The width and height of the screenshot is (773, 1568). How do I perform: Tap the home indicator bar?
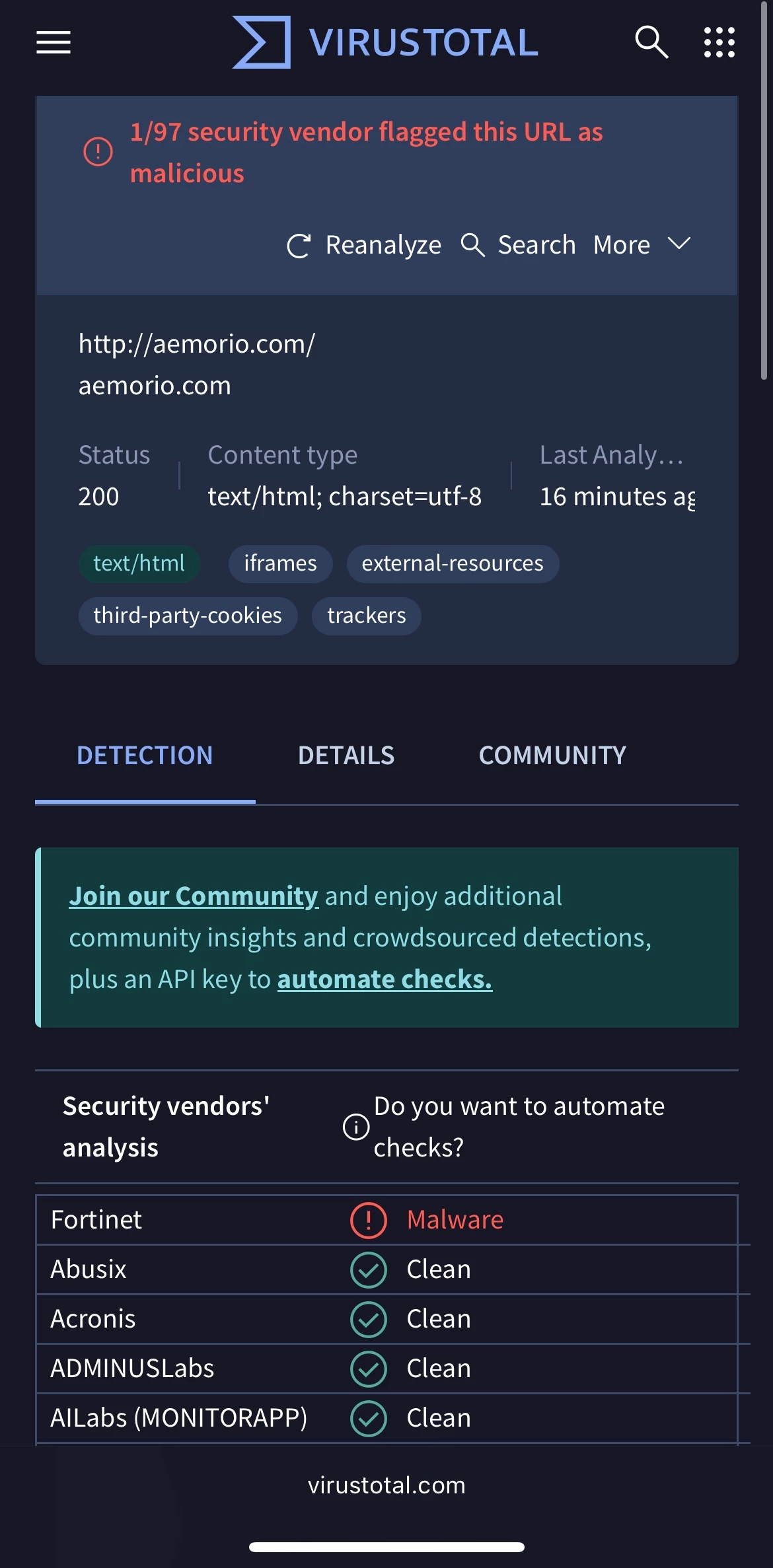click(386, 1547)
